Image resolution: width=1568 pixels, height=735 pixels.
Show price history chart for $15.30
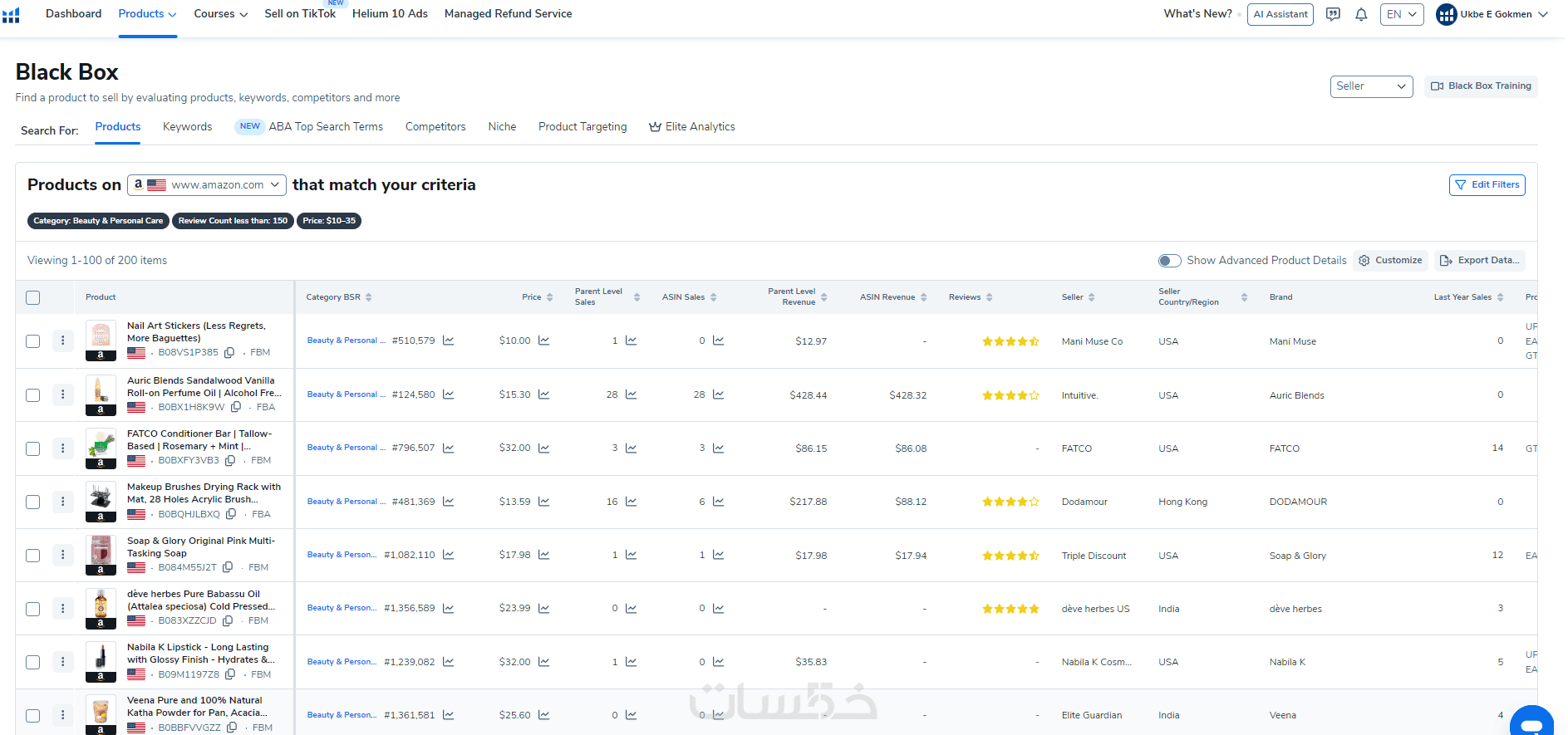[x=544, y=394]
